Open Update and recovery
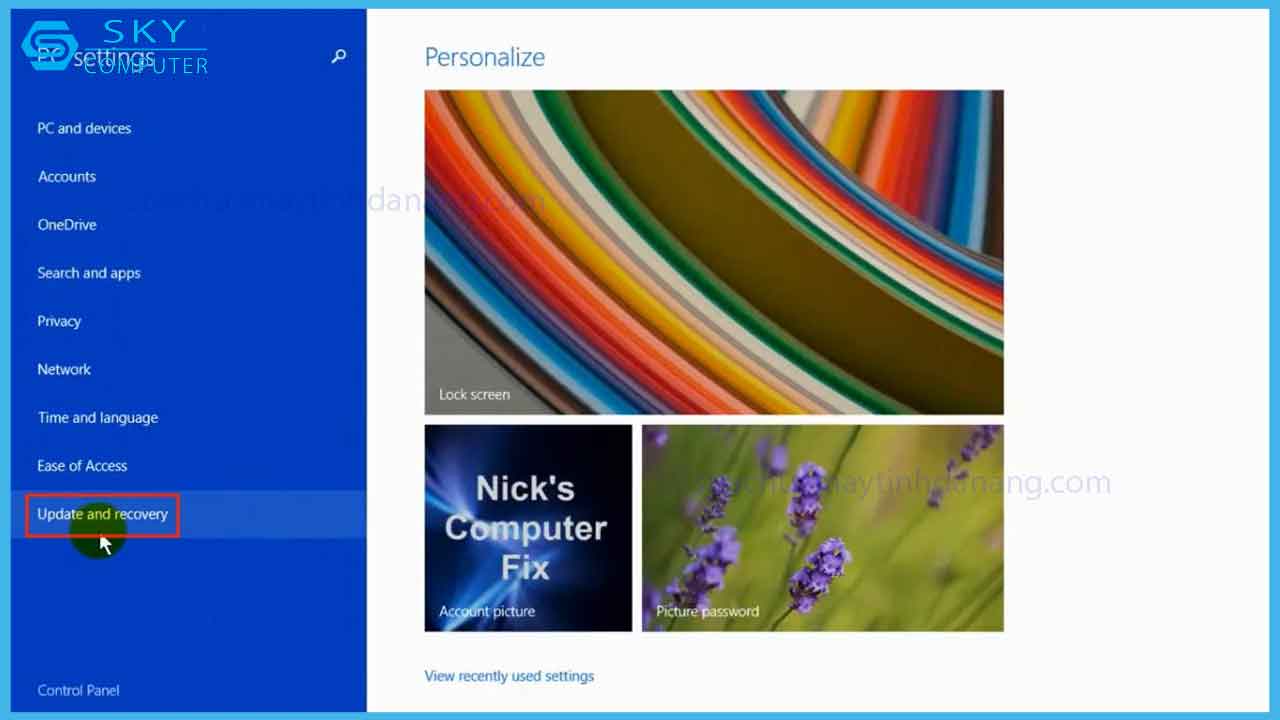The image size is (1280, 720). (102, 514)
